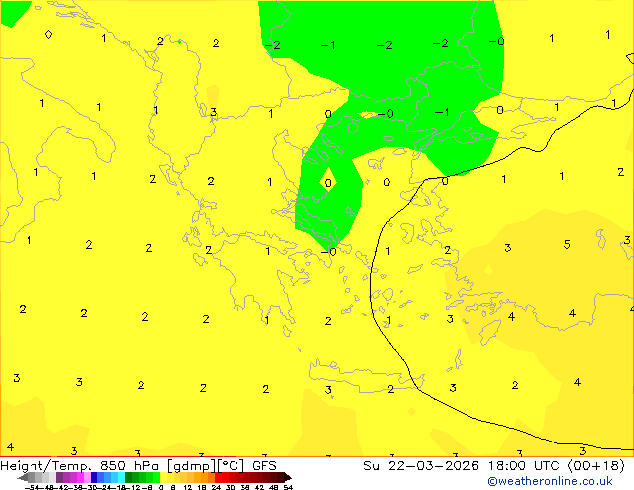Click the legend label 12
The height and width of the screenshot is (490, 634).
click(188, 488)
